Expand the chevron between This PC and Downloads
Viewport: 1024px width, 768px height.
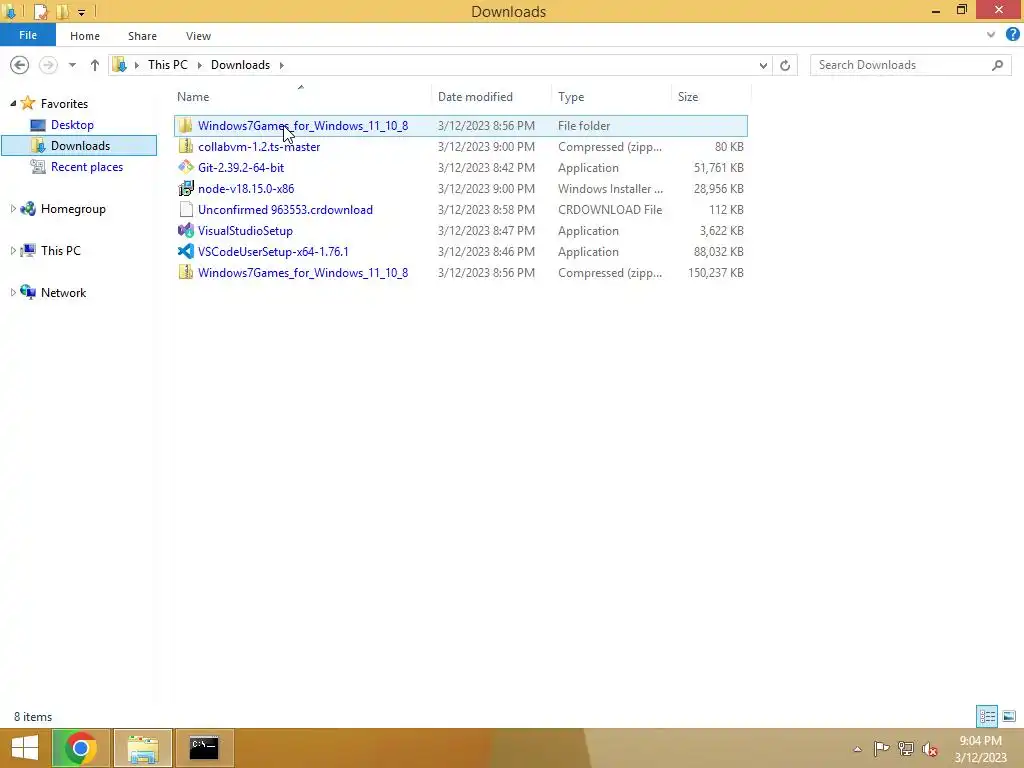tap(199, 65)
